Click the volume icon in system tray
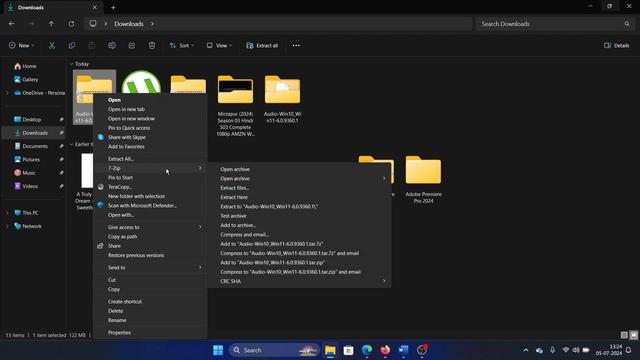640x360 pixels. pyautogui.click(x=576, y=350)
